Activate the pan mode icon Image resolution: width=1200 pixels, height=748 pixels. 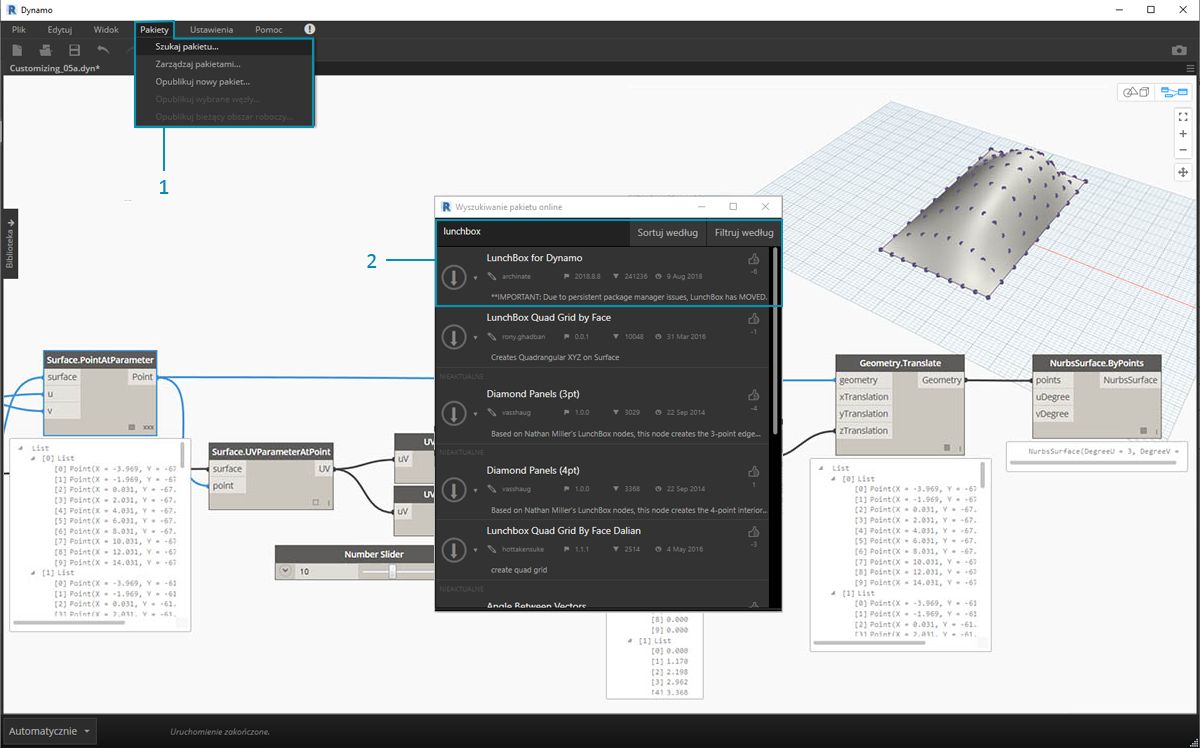point(1183,172)
